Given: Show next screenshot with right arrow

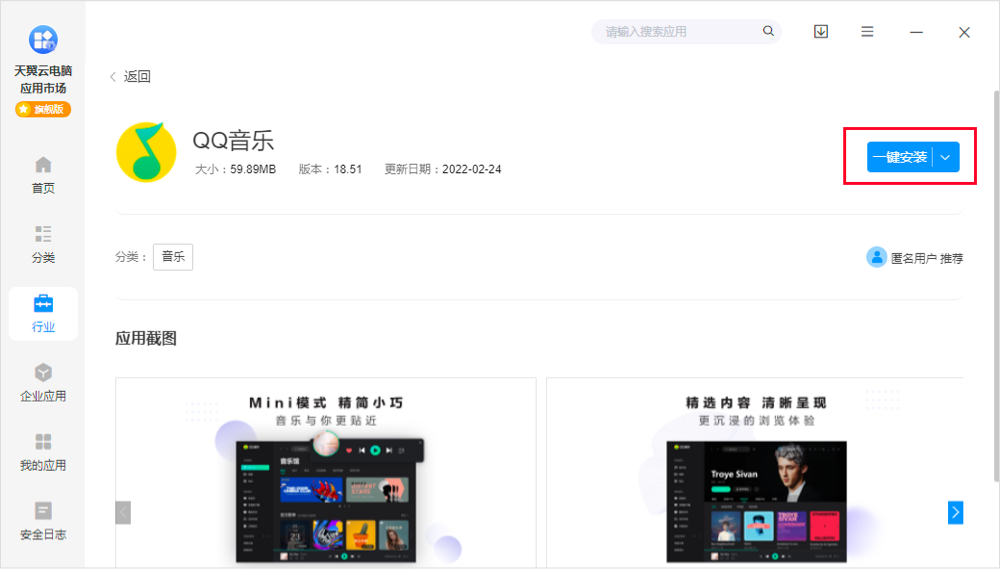Looking at the screenshot, I should click(955, 512).
